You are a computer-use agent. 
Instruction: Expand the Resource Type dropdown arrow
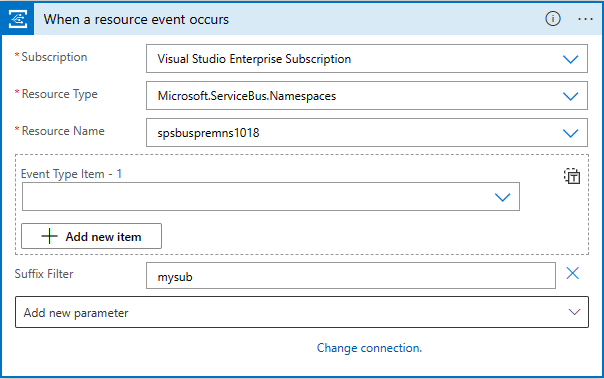coord(570,96)
